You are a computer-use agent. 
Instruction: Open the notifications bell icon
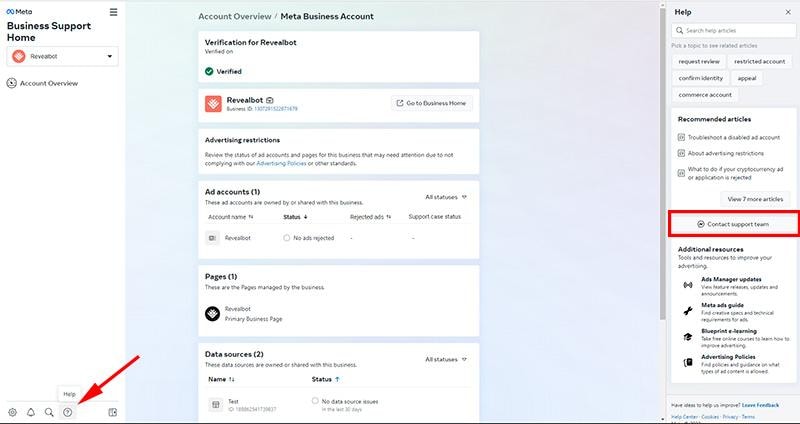pyautogui.click(x=30, y=412)
